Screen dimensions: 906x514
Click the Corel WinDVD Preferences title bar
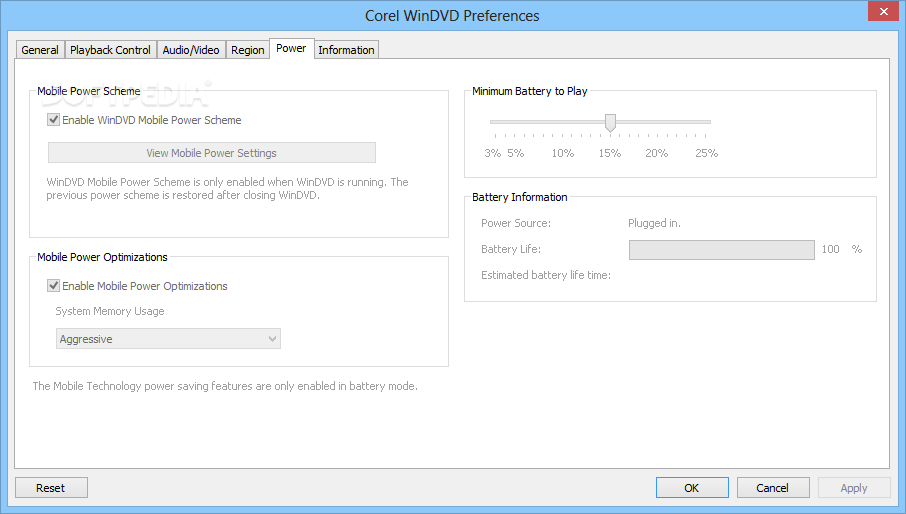point(452,16)
